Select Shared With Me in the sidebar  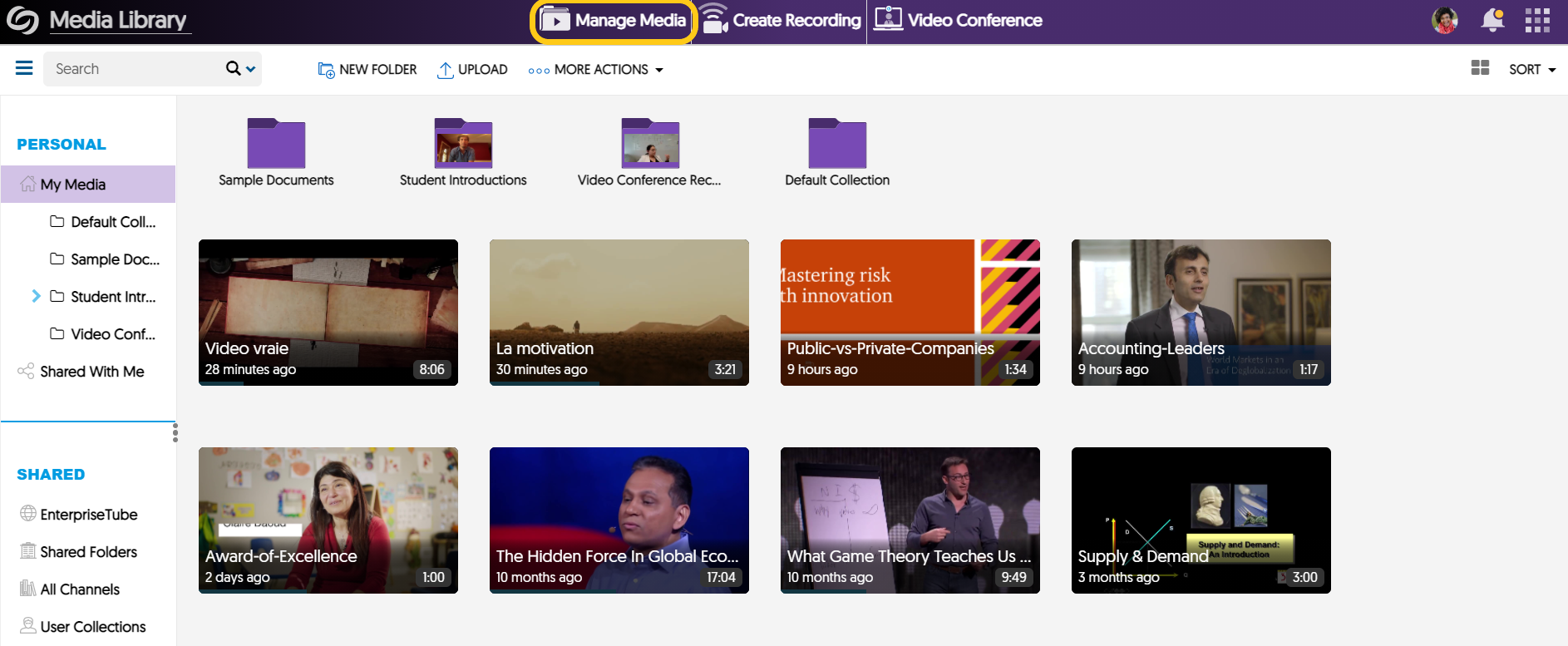[91, 372]
